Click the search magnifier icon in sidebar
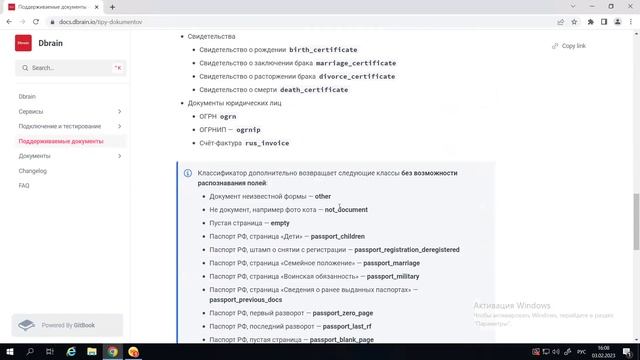Screen dimensions: 640x360 point(25,68)
